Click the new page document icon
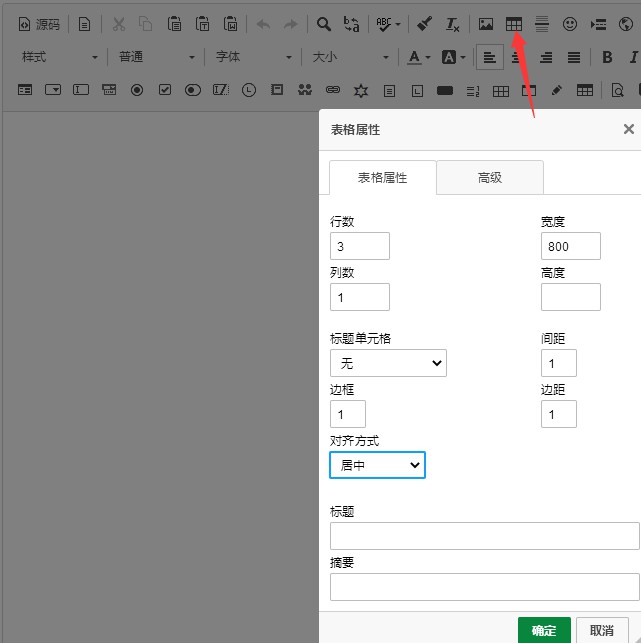Viewport: 641px width, 643px height. click(84, 25)
